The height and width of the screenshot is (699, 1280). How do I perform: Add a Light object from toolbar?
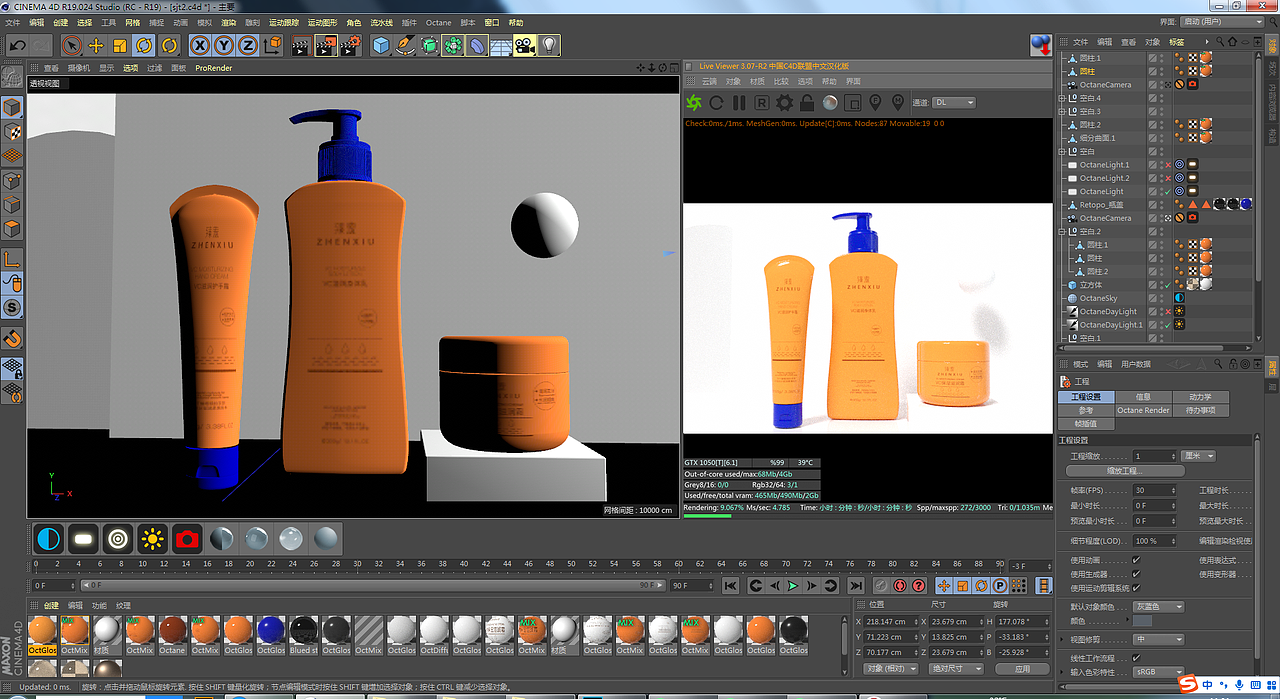point(549,45)
